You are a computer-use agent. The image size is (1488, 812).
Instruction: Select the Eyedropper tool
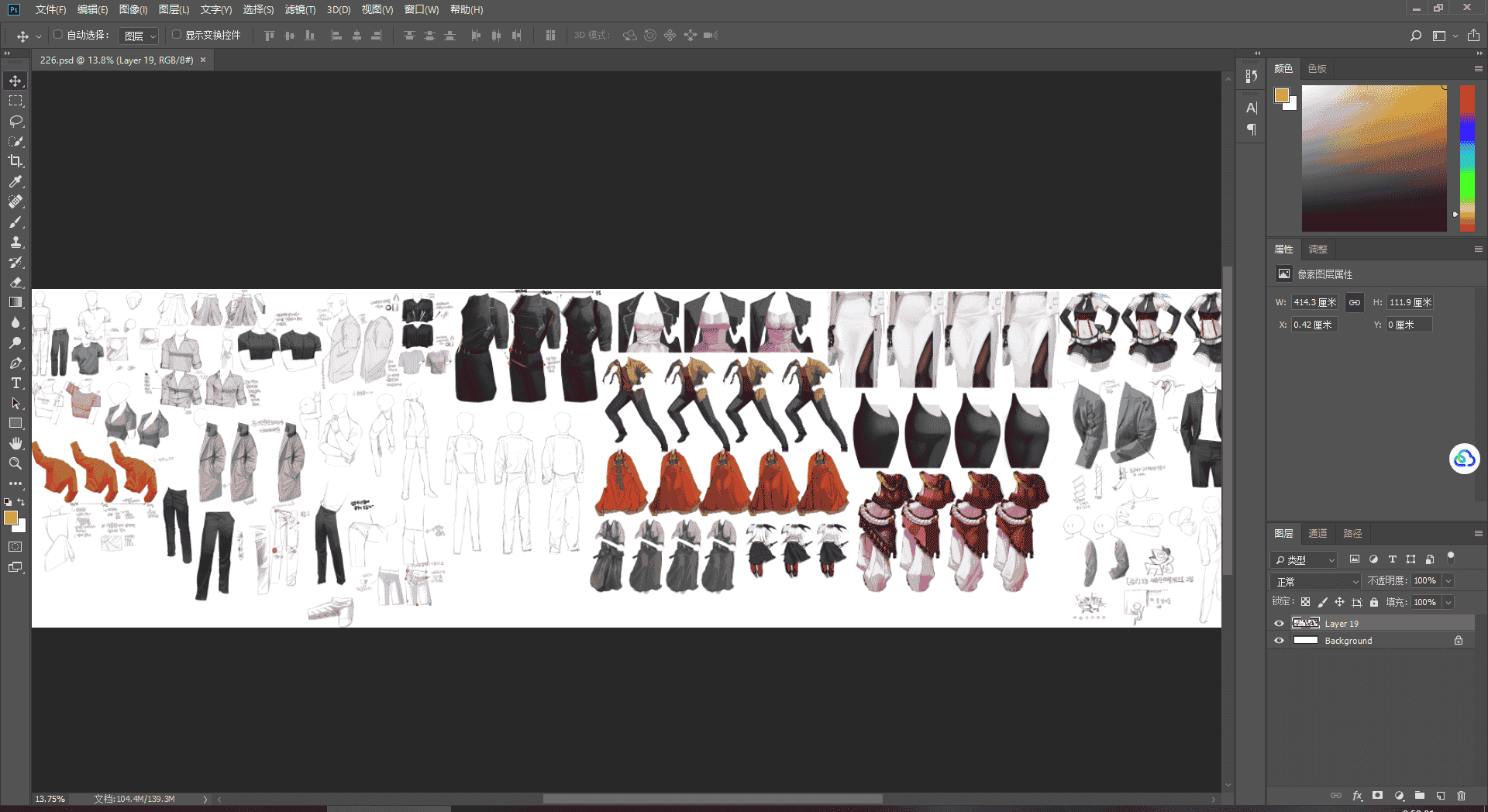(15, 181)
